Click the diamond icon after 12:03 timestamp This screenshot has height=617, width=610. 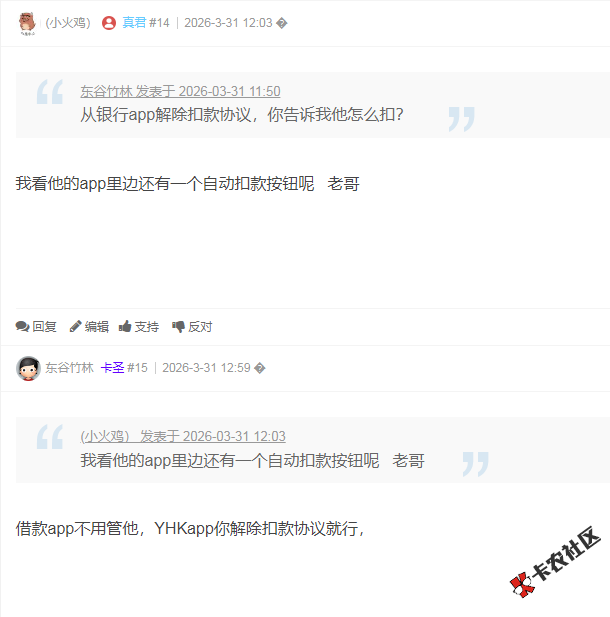click(282, 23)
